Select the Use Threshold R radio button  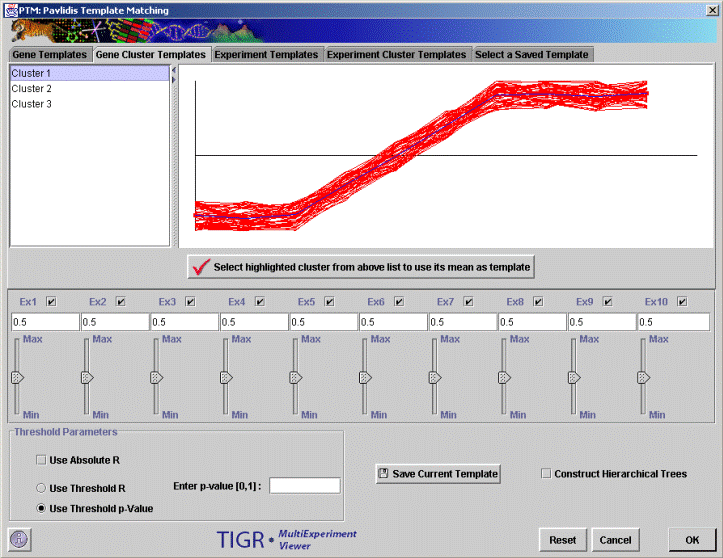tap(42, 488)
